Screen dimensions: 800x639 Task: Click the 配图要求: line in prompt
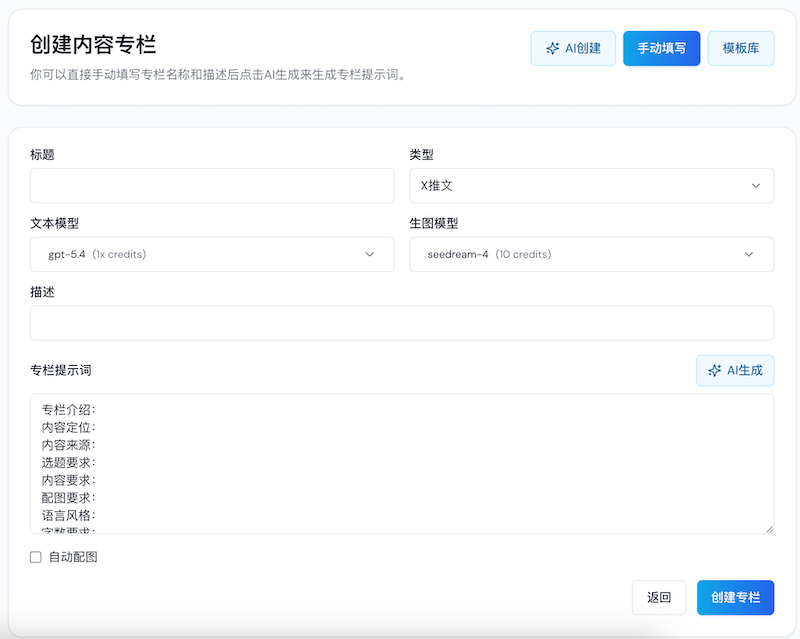click(x=68, y=498)
